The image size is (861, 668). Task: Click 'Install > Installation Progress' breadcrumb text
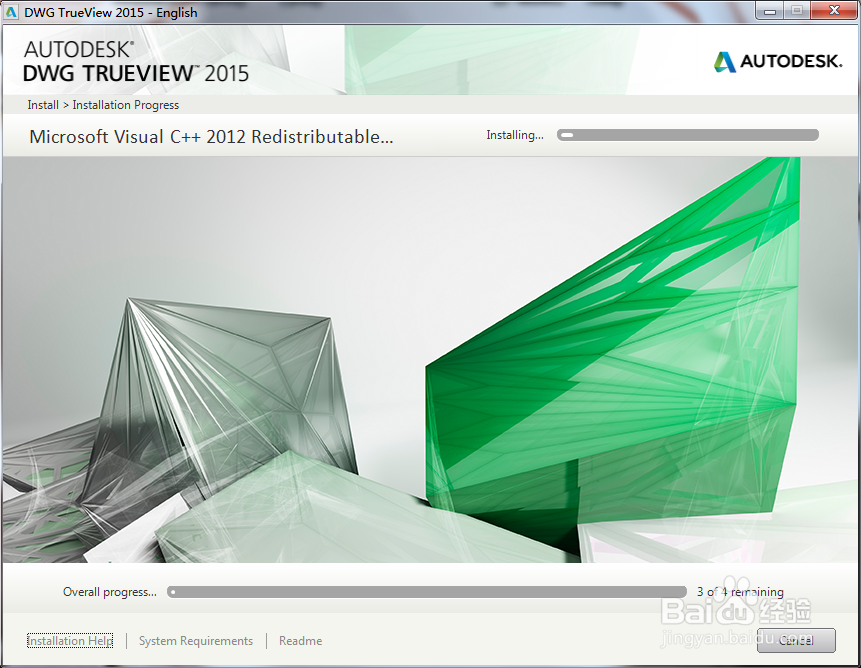[x=103, y=105]
